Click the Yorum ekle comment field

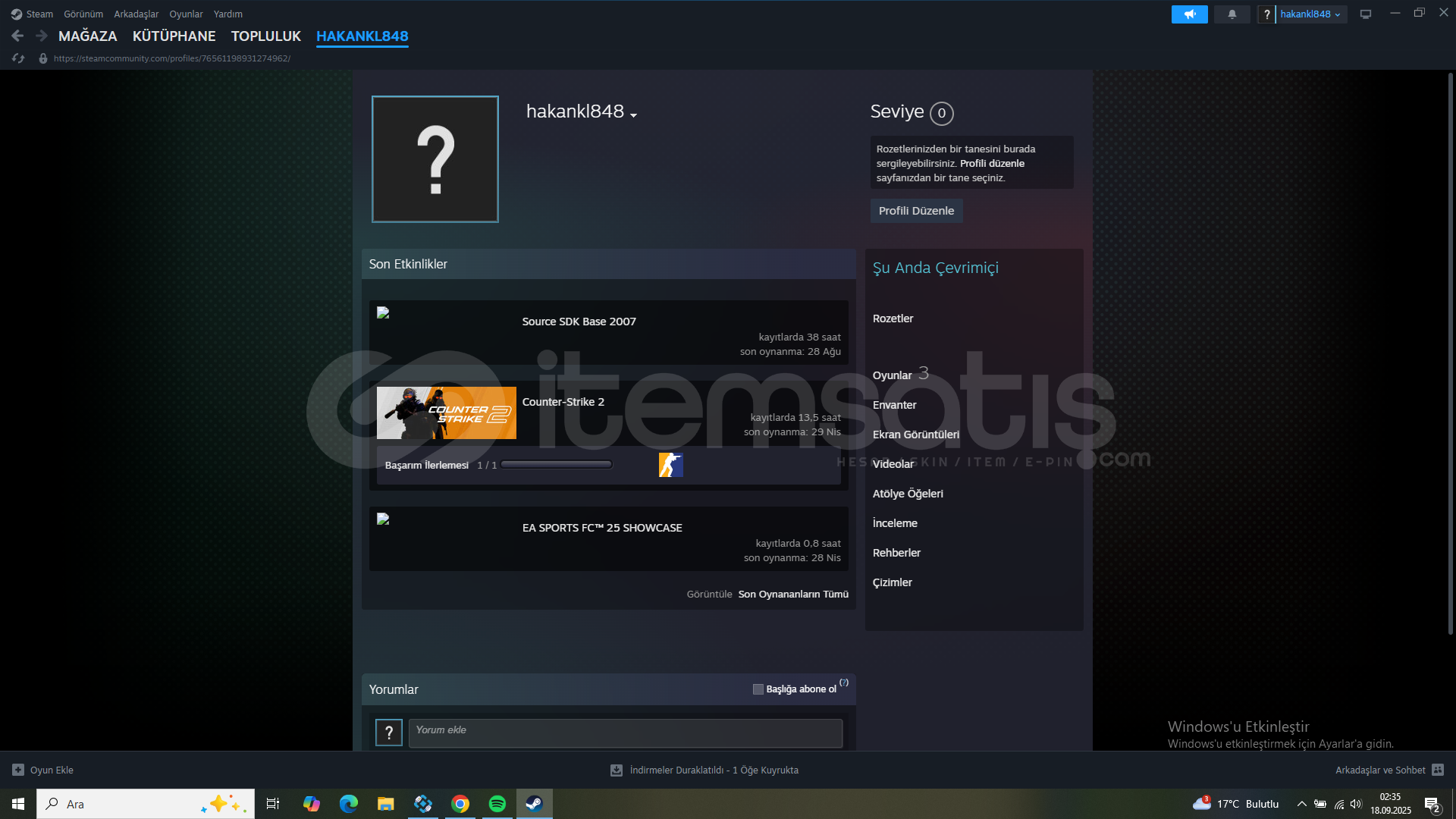pyautogui.click(x=626, y=733)
